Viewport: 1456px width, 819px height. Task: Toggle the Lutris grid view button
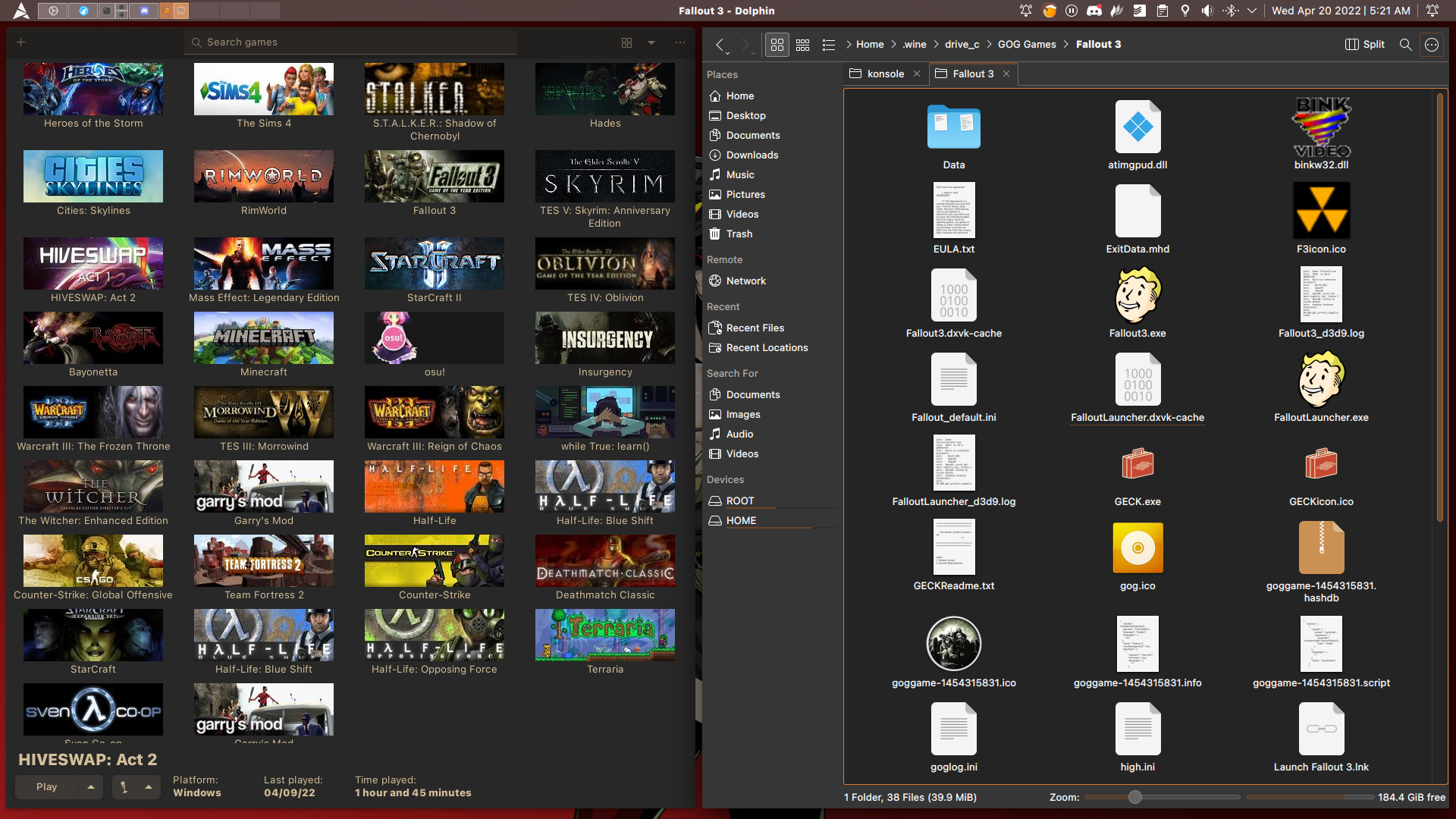pyautogui.click(x=626, y=42)
